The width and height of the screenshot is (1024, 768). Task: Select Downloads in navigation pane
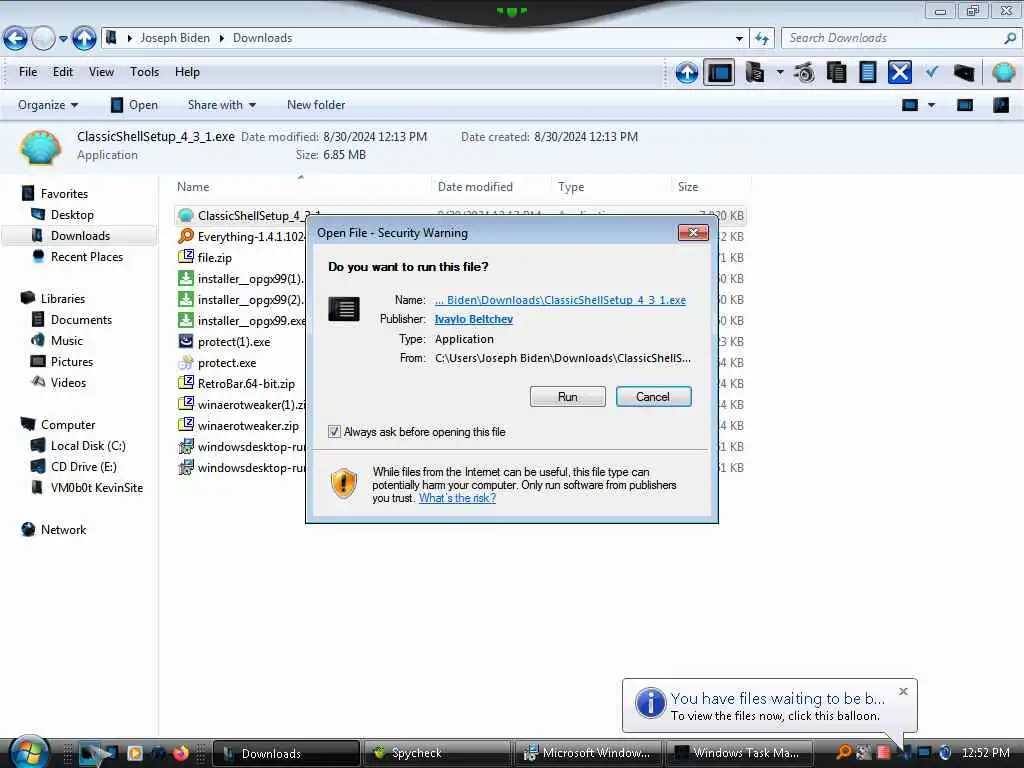pos(80,236)
